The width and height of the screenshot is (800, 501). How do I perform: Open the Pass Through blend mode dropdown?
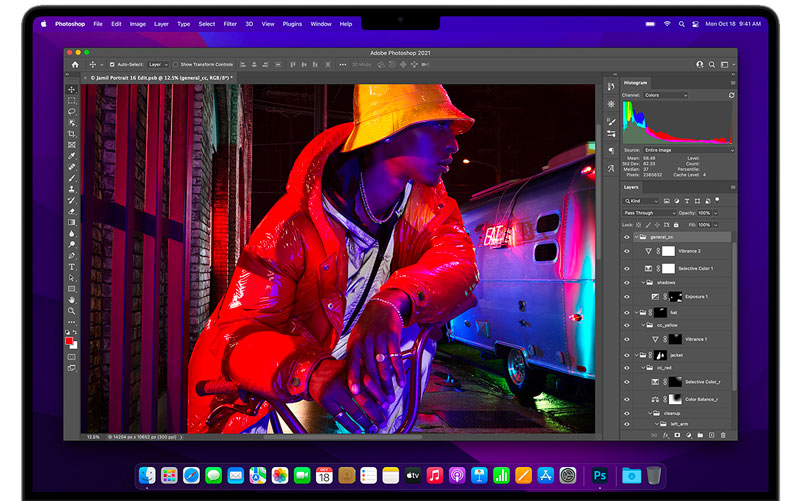(x=649, y=213)
